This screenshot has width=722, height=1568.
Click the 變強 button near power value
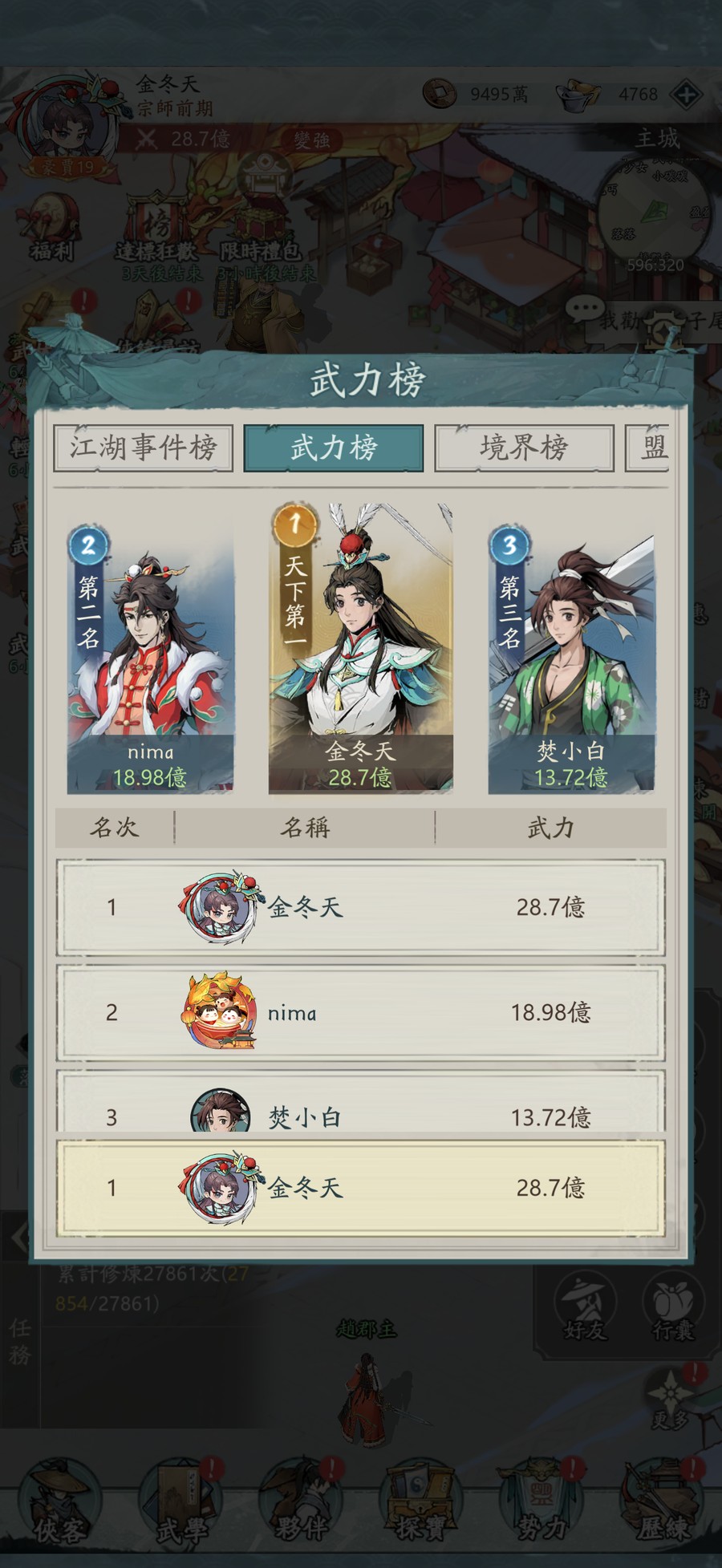point(312,140)
